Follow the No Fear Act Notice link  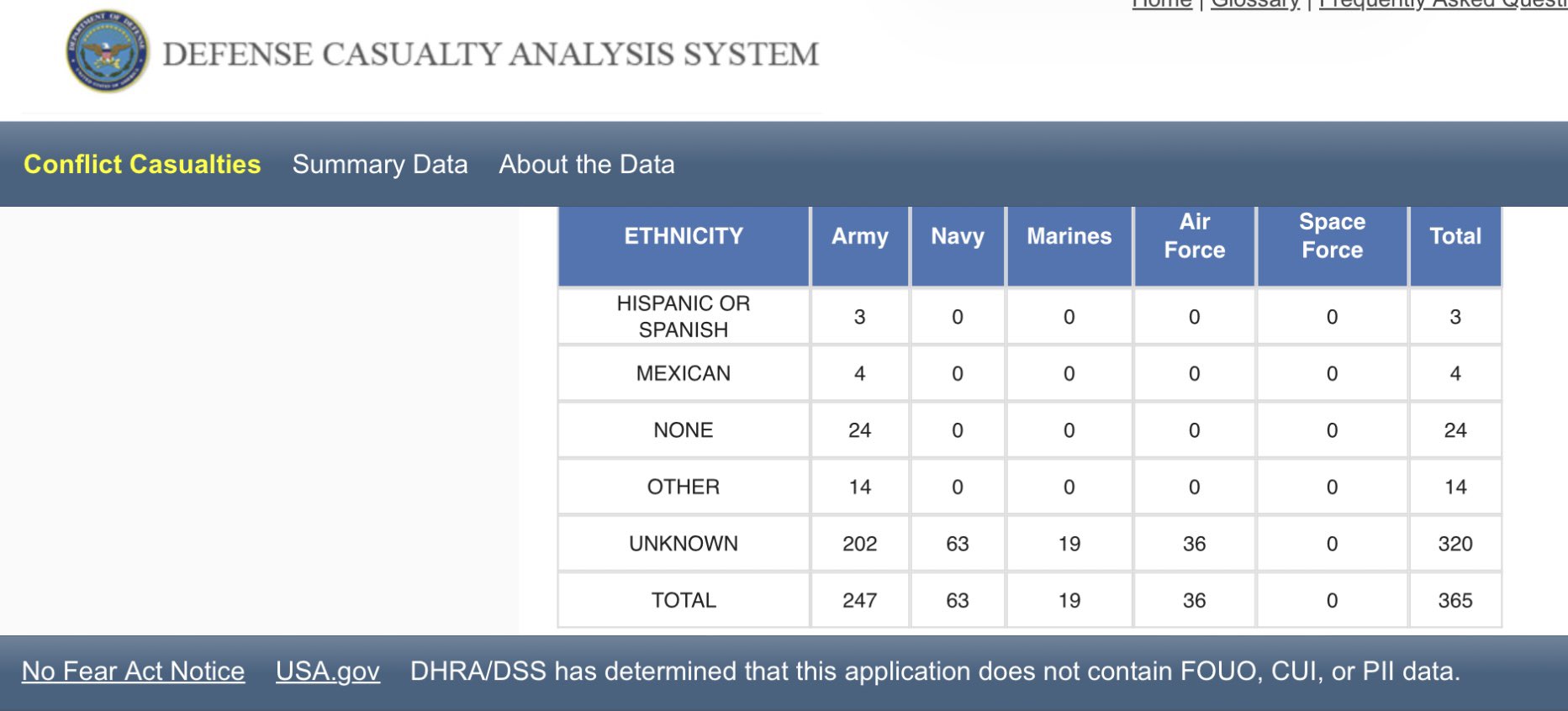(x=133, y=671)
